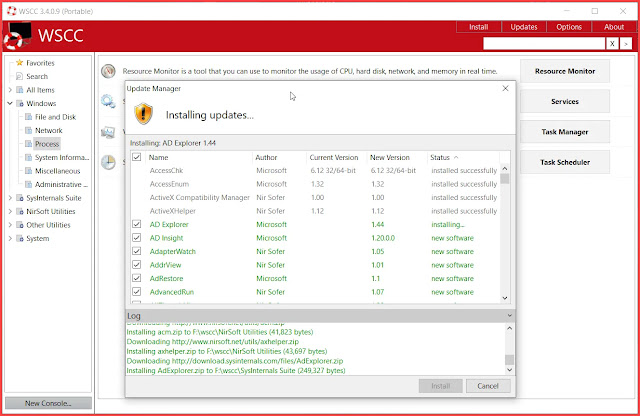Viewport: 640px width, 416px height.
Task: Click the log scrollbar up arrow
Action: [509, 328]
